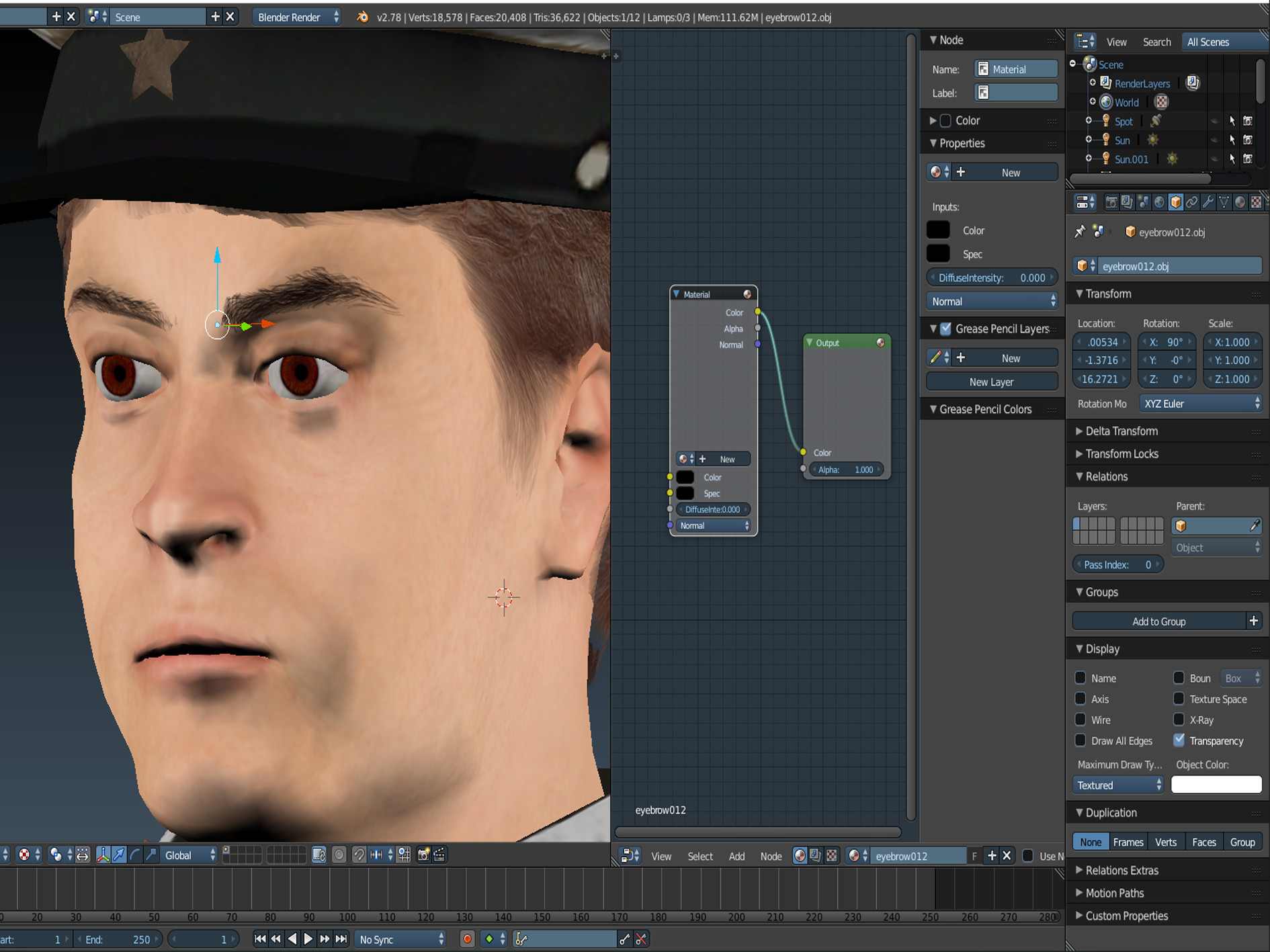Click the 3D manipulator toggle icon

click(x=103, y=855)
